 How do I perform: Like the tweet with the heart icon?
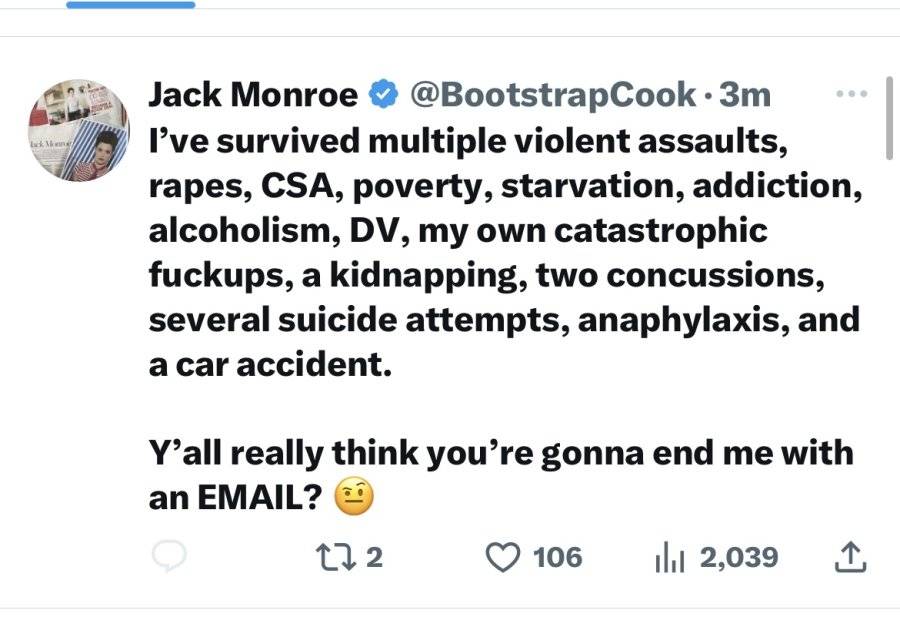503,557
